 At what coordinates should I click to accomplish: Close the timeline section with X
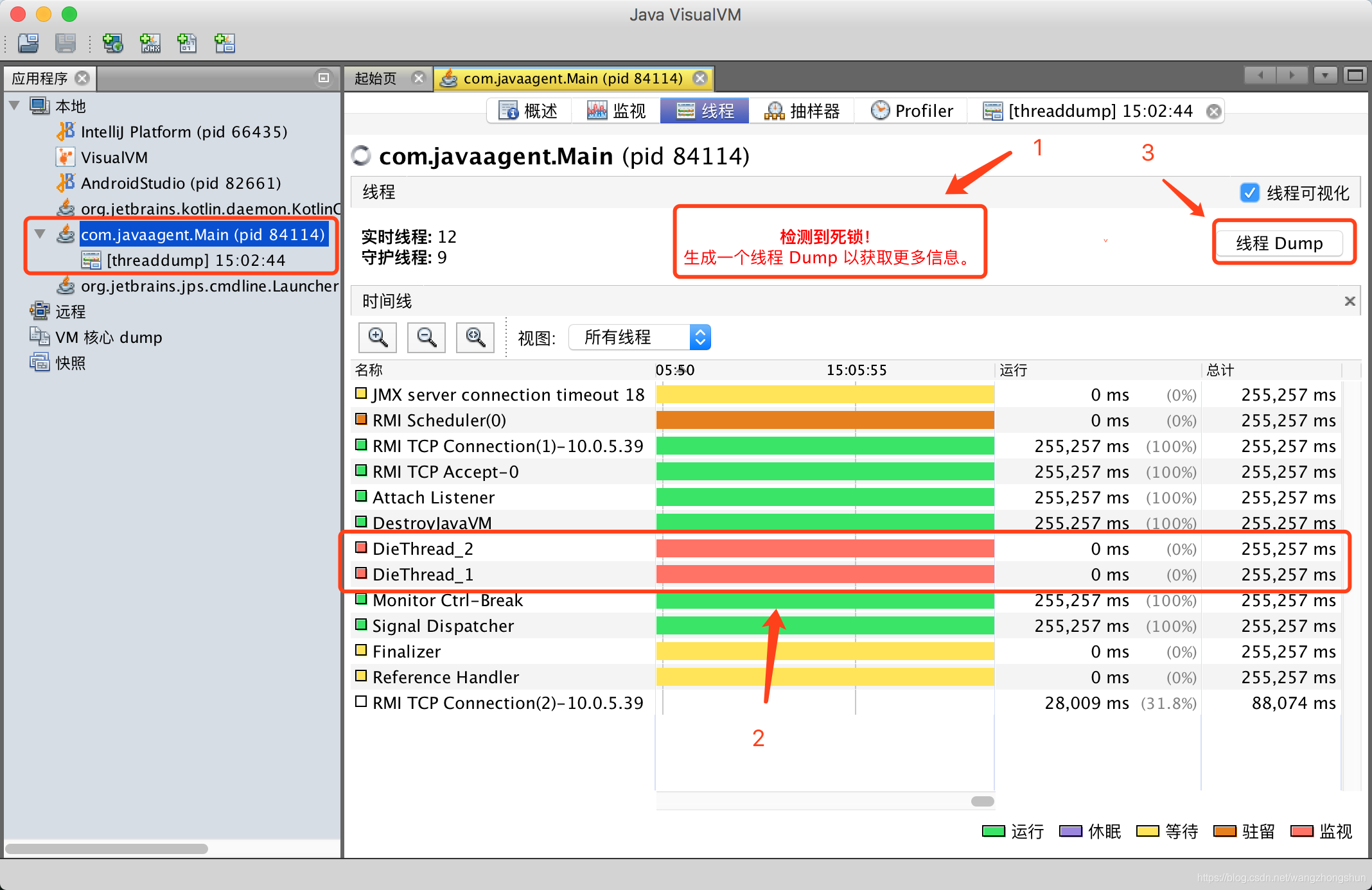click(x=1350, y=301)
